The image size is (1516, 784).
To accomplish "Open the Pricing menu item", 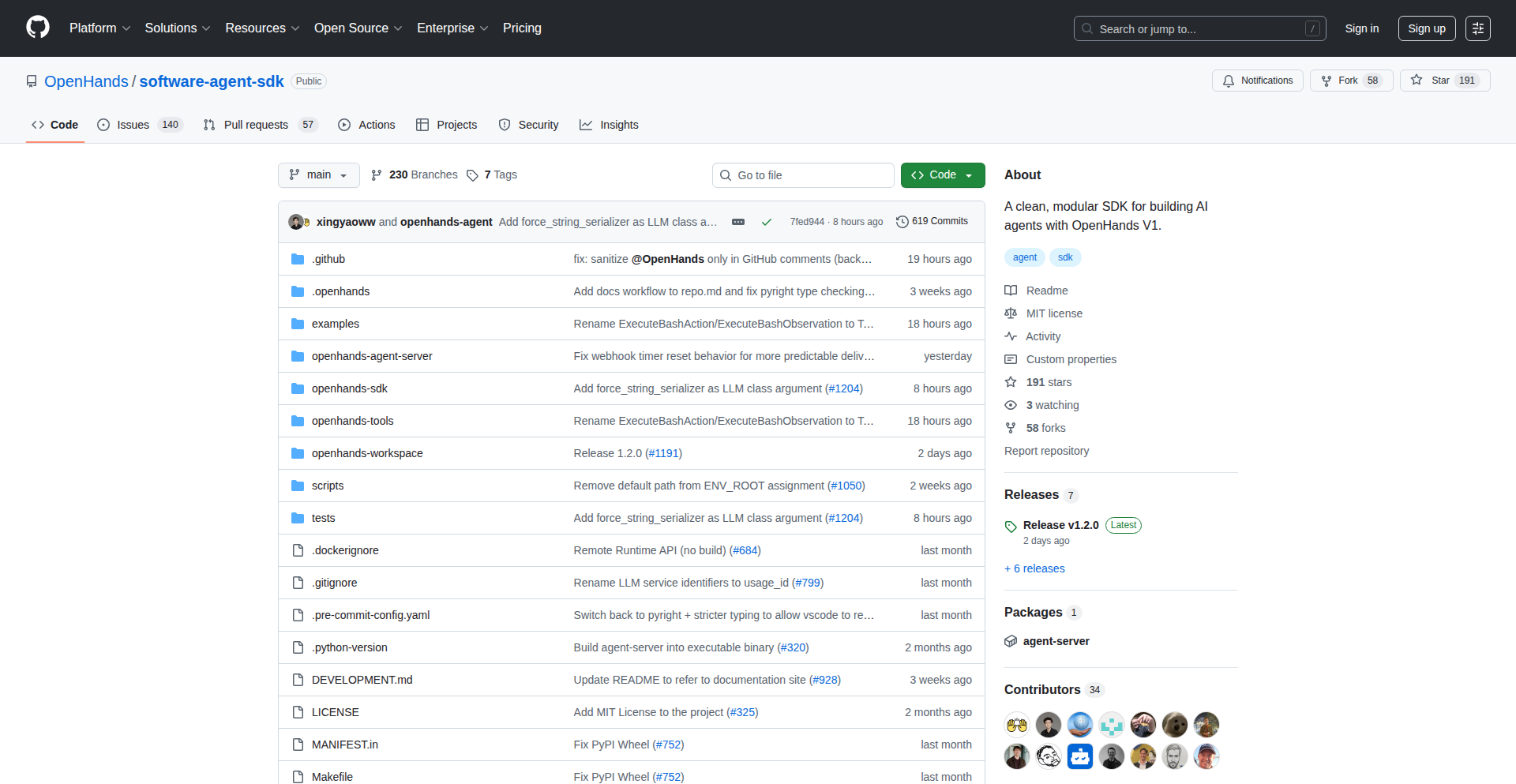I will coord(522,28).
